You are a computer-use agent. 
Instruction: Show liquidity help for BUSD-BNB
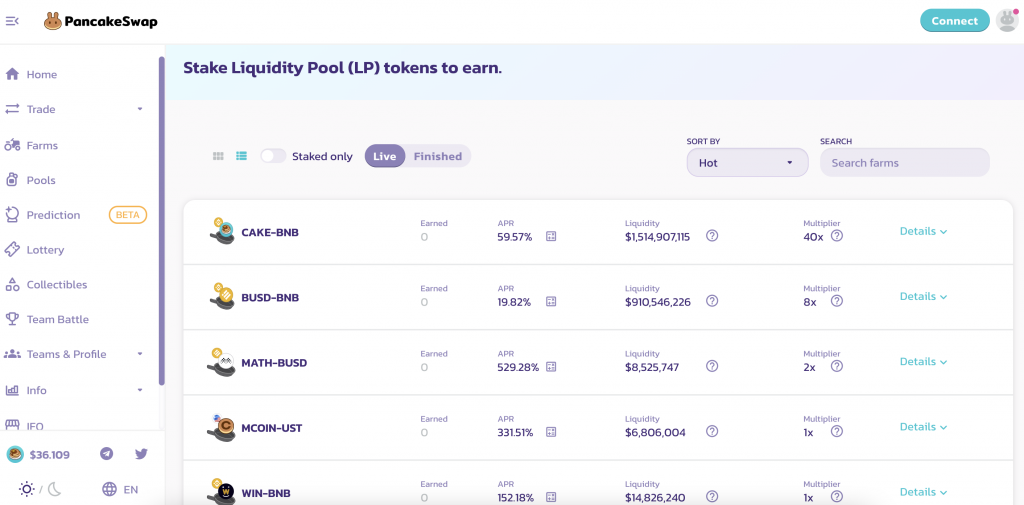pyautogui.click(x=712, y=301)
